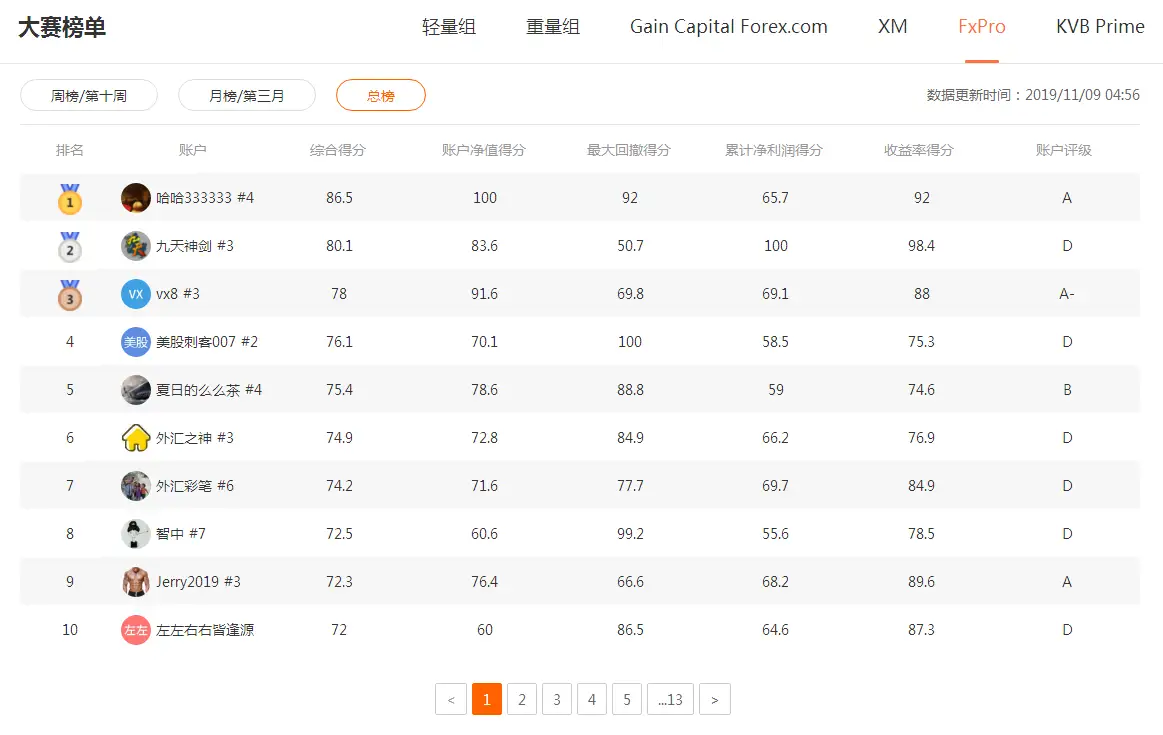Show weekly ranking 周榜/第十周
The height and width of the screenshot is (735, 1163).
89,96
